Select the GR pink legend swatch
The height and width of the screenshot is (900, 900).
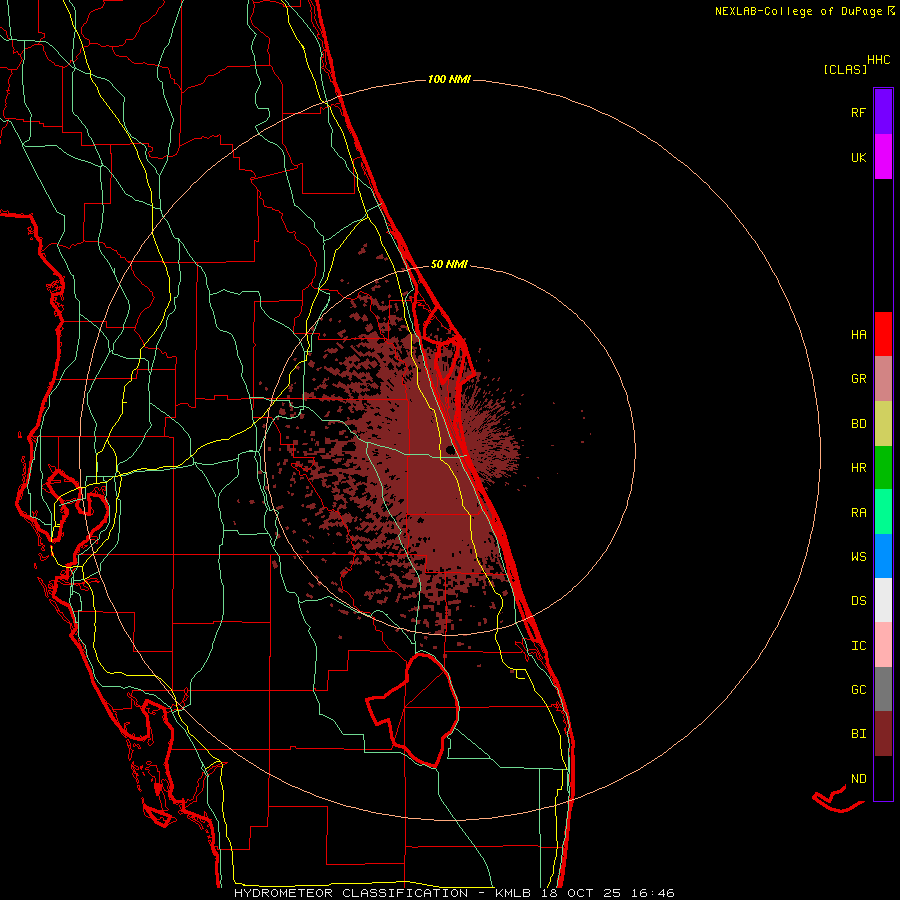883,378
